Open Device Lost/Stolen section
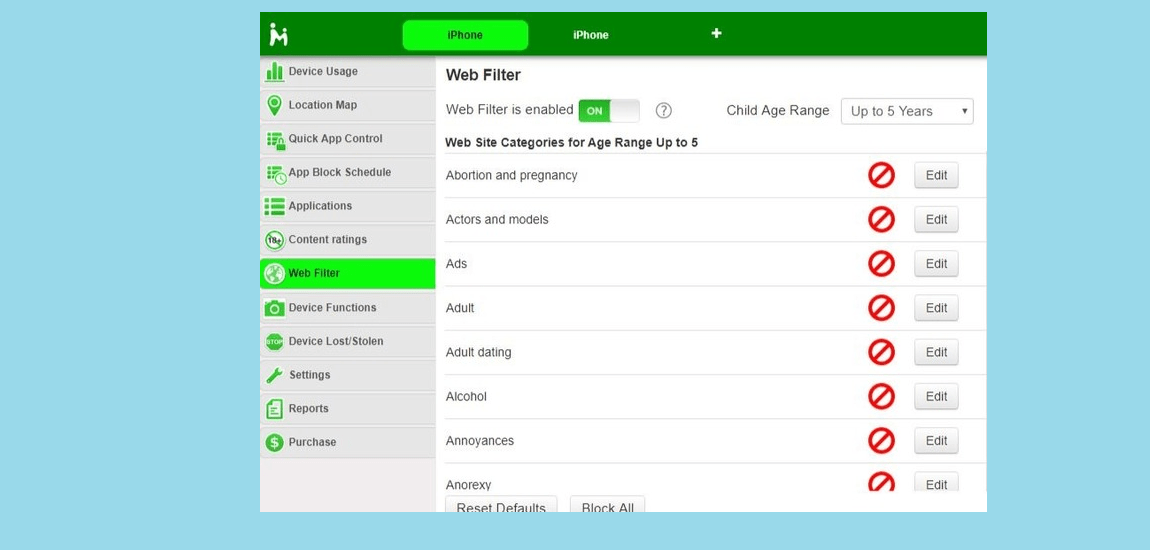The width and height of the screenshot is (1150, 550). point(348,342)
